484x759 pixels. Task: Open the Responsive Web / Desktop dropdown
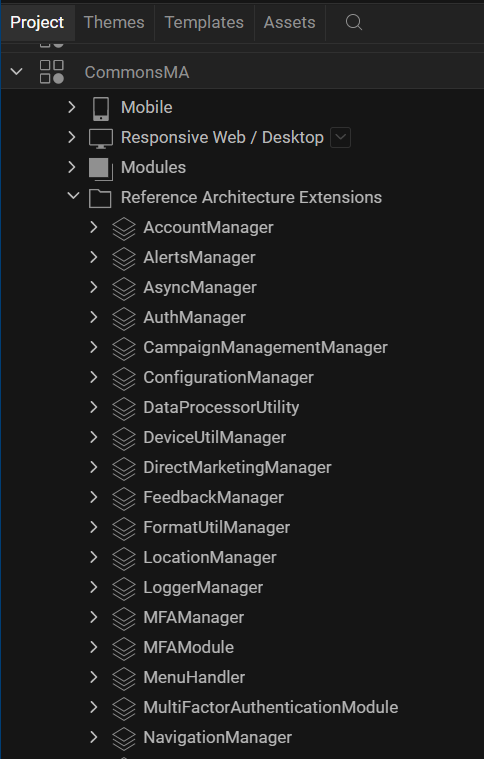[341, 137]
